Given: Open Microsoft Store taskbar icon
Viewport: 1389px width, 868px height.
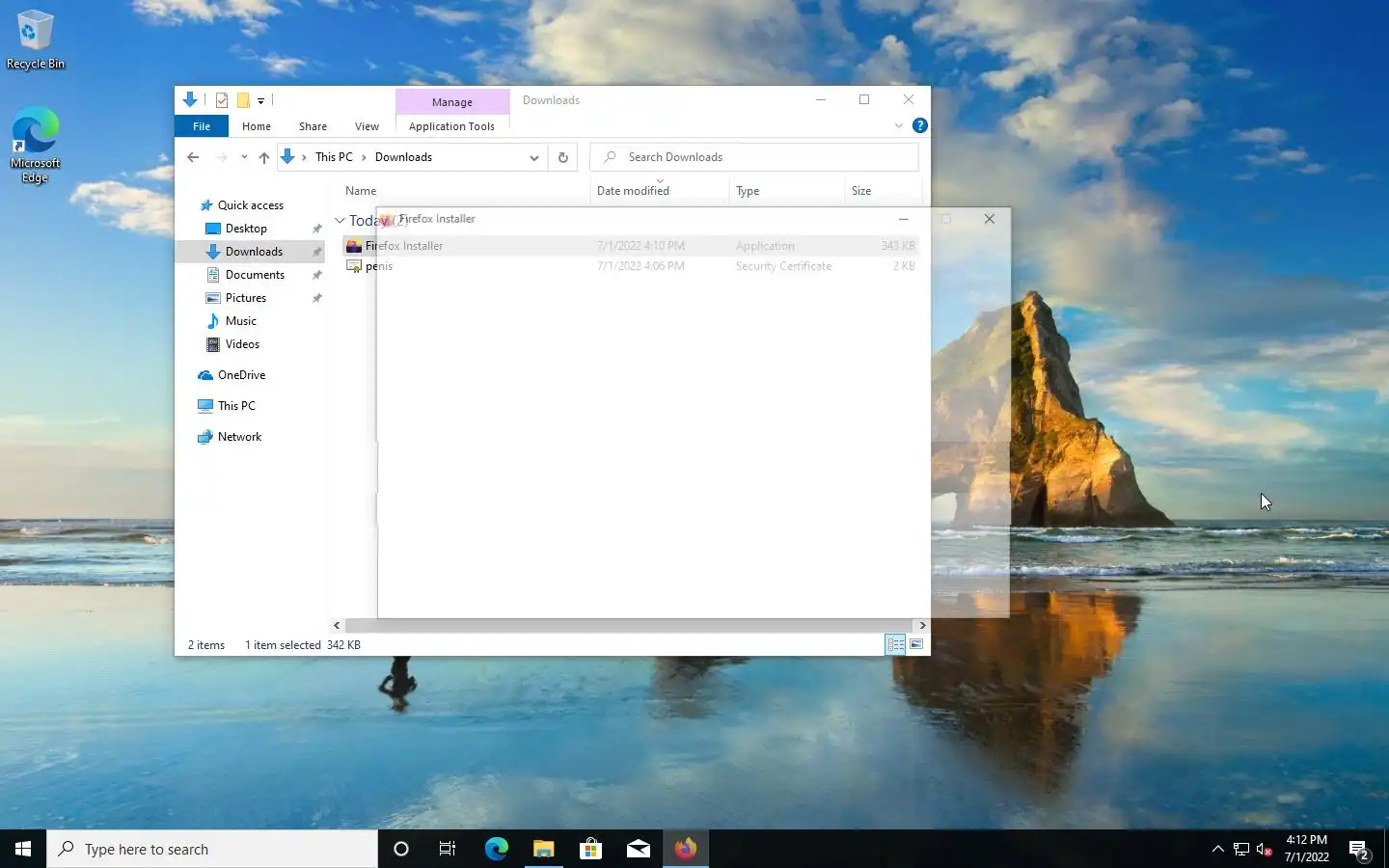Looking at the screenshot, I should pos(590,849).
